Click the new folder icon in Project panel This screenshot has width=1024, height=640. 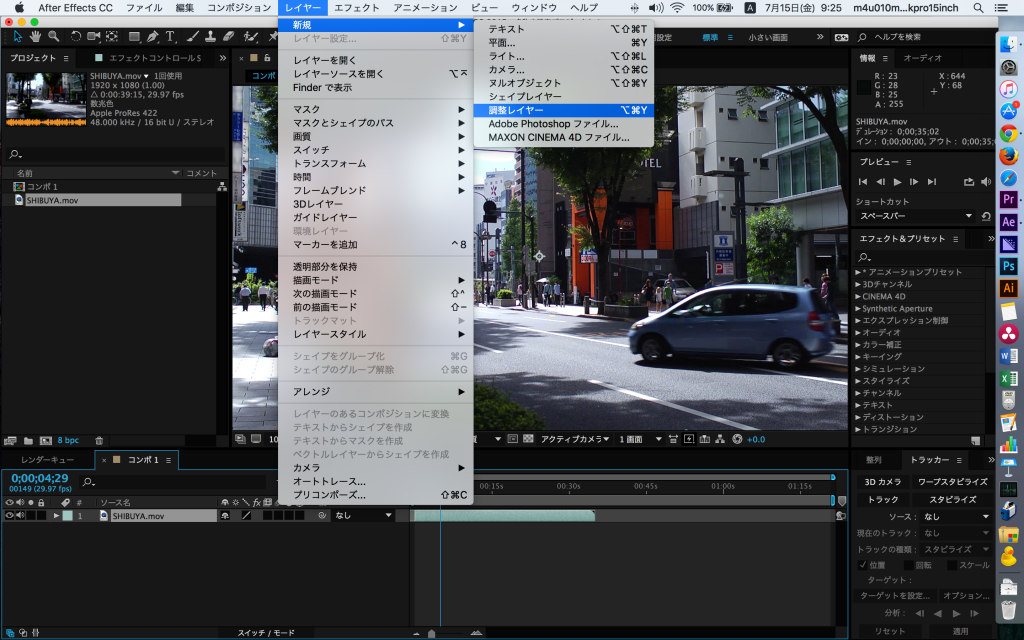[27, 440]
